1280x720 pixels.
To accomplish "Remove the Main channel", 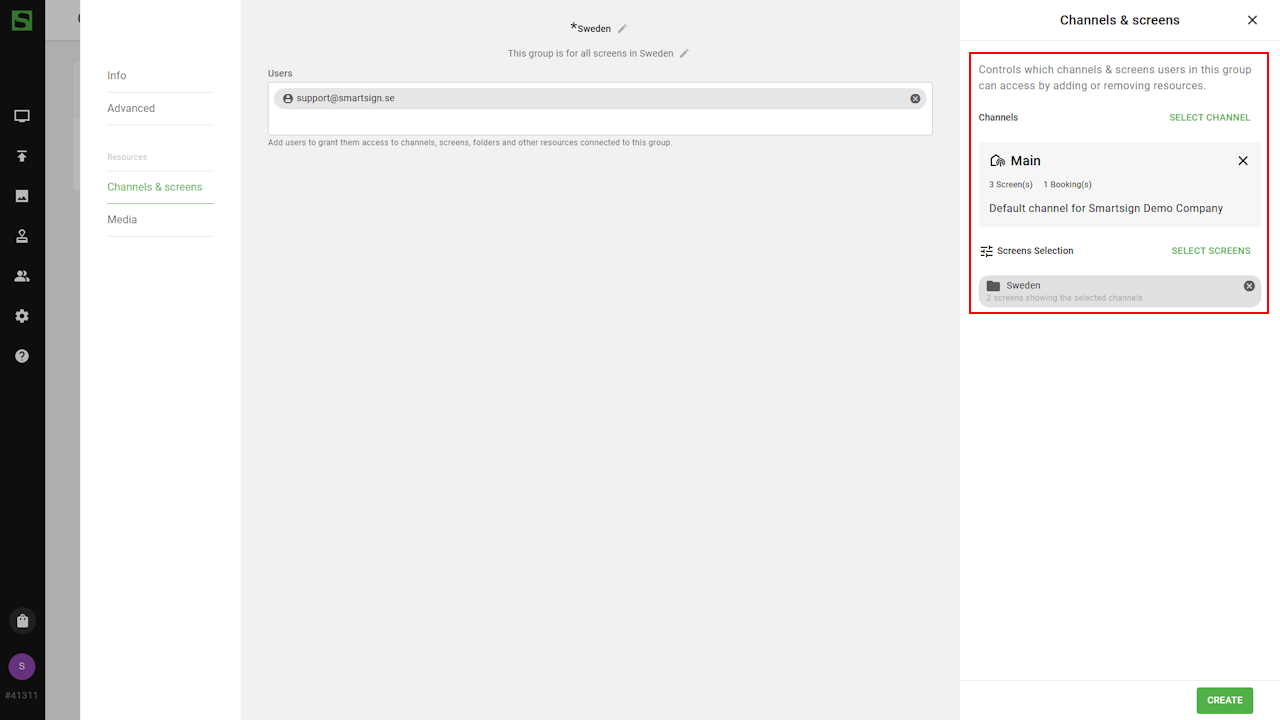I will (1243, 161).
